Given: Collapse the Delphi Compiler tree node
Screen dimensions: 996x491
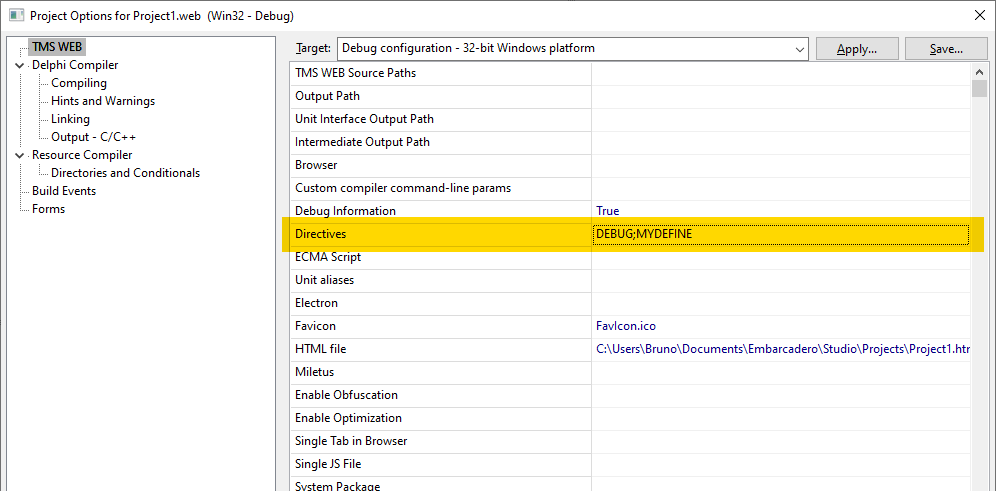Looking at the screenshot, I should click(21, 65).
